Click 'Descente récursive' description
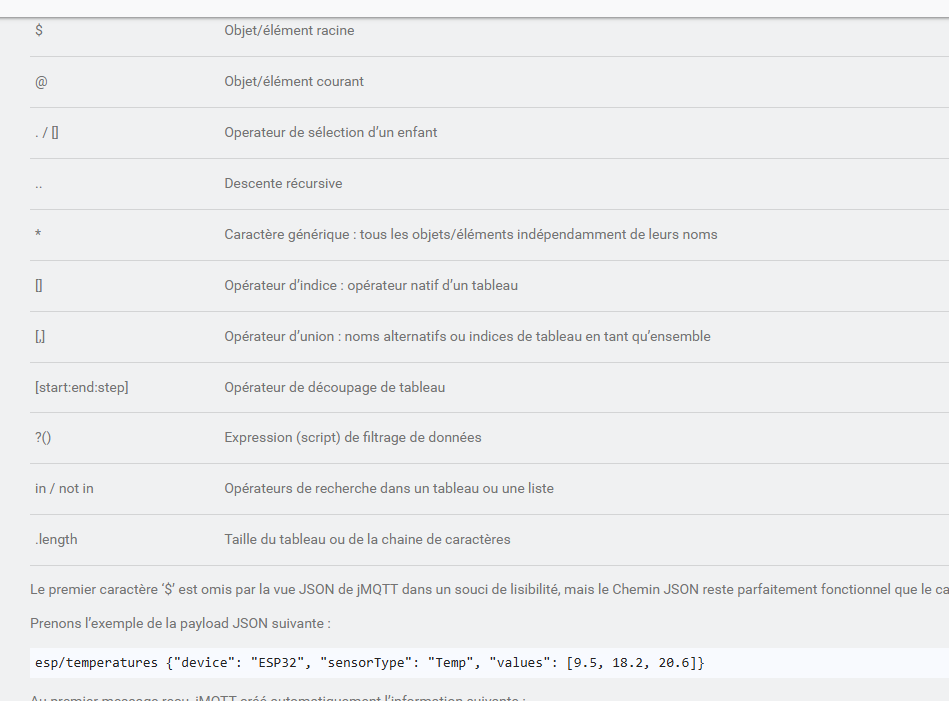The width and height of the screenshot is (949, 701). (283, 183)
